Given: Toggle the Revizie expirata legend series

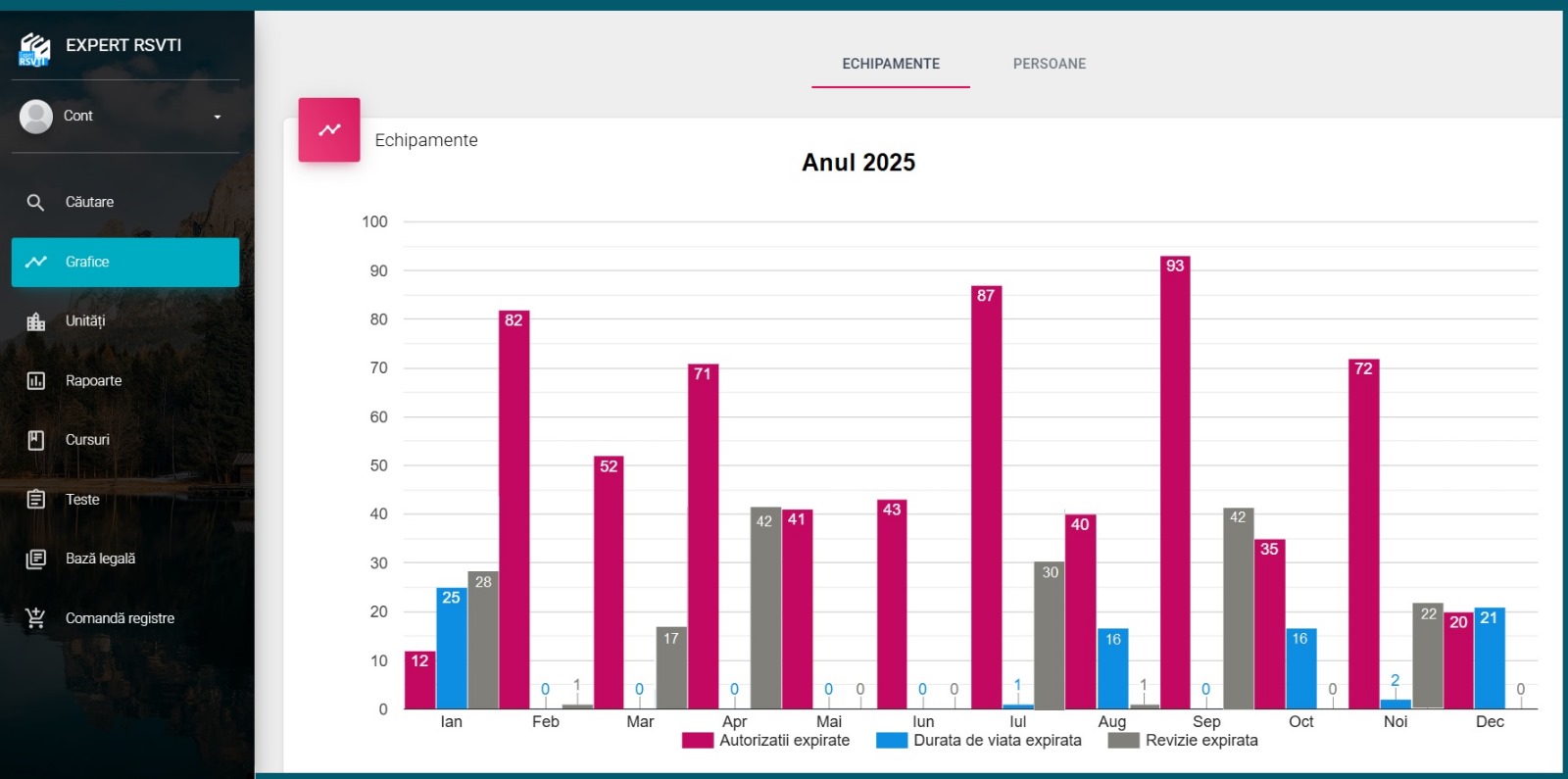Looking at the screenshot, I should tap(1200, 741).
